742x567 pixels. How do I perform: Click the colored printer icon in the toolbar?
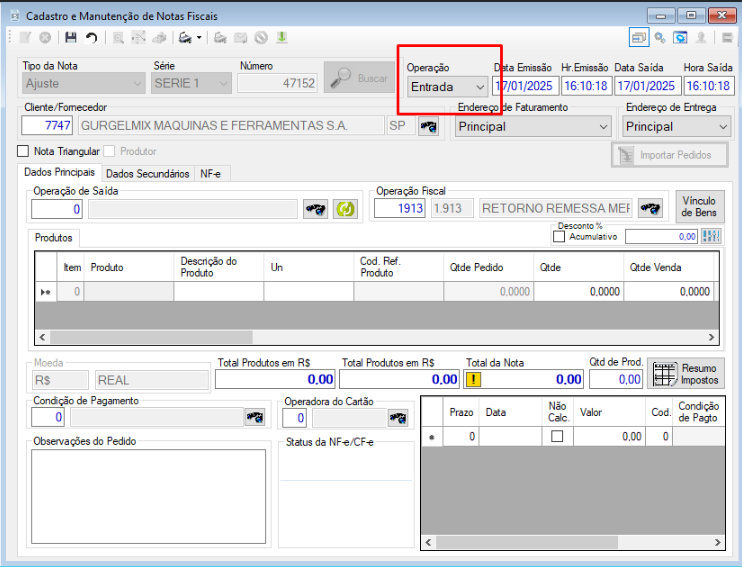click(x=185, y=37)
